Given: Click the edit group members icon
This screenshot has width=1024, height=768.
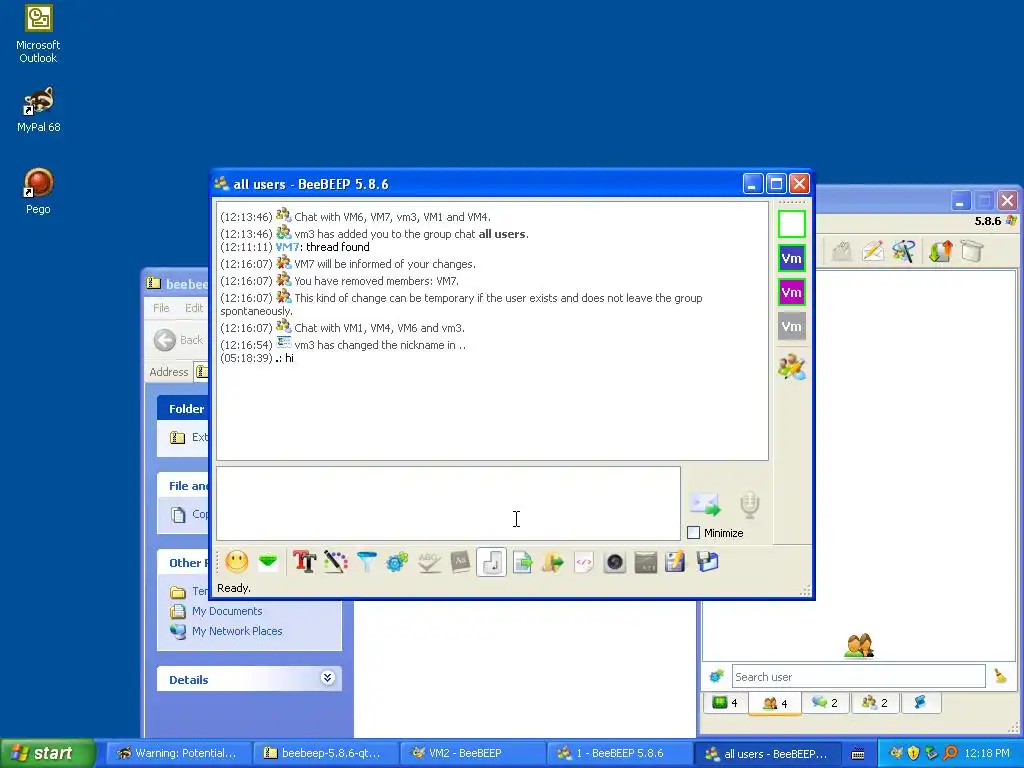Looking at the screenshot, I should 792,367.
